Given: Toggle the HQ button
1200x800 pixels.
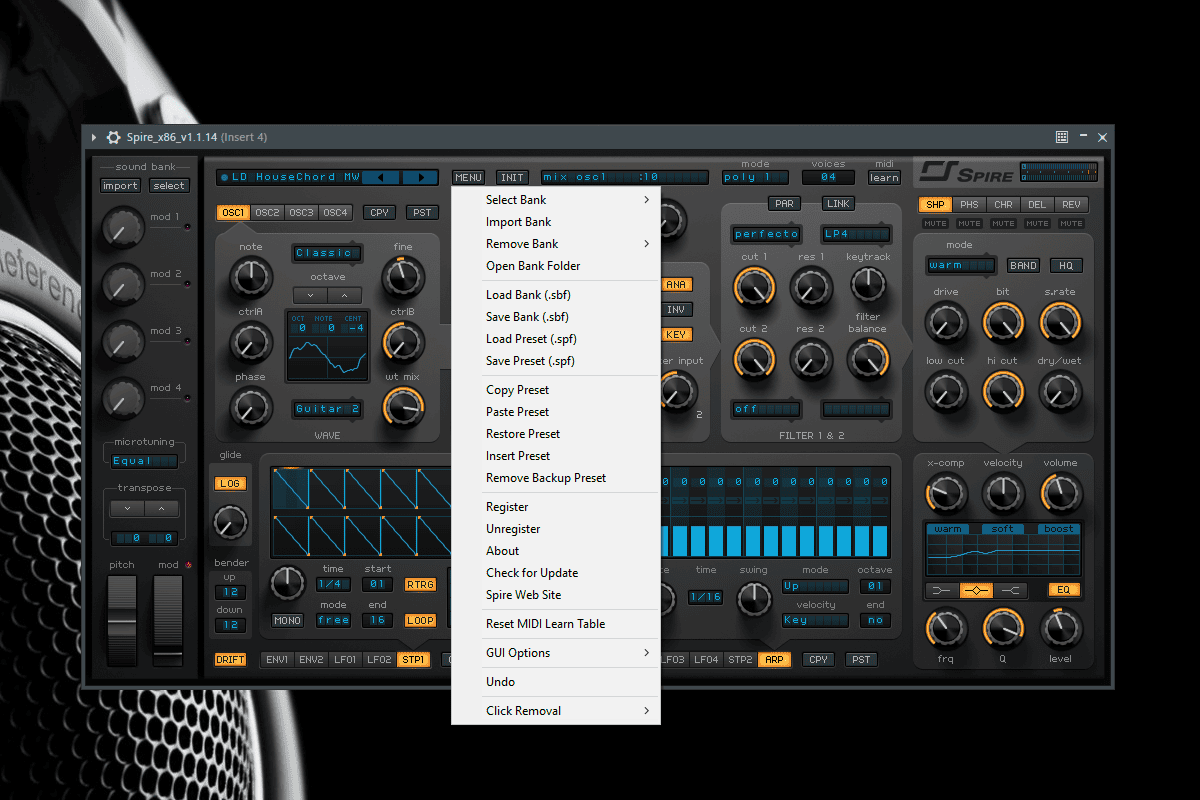Looking at the screenshot, I should coord(1066,266).
